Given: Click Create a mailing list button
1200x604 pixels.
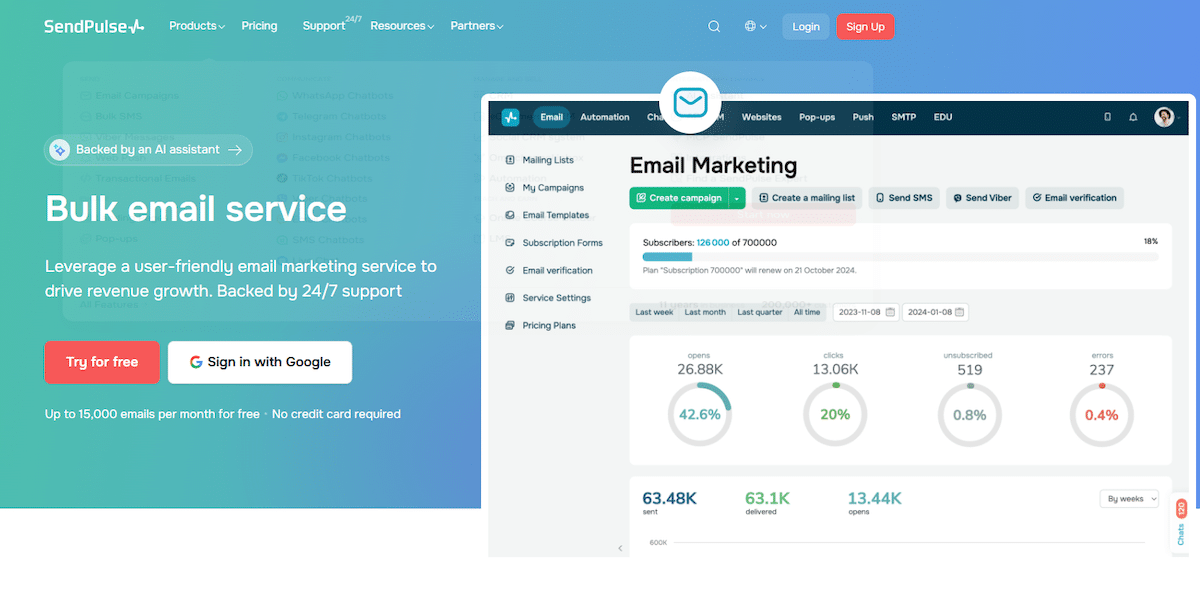Looking at the screenshot, I should click(x=807, y=198).
